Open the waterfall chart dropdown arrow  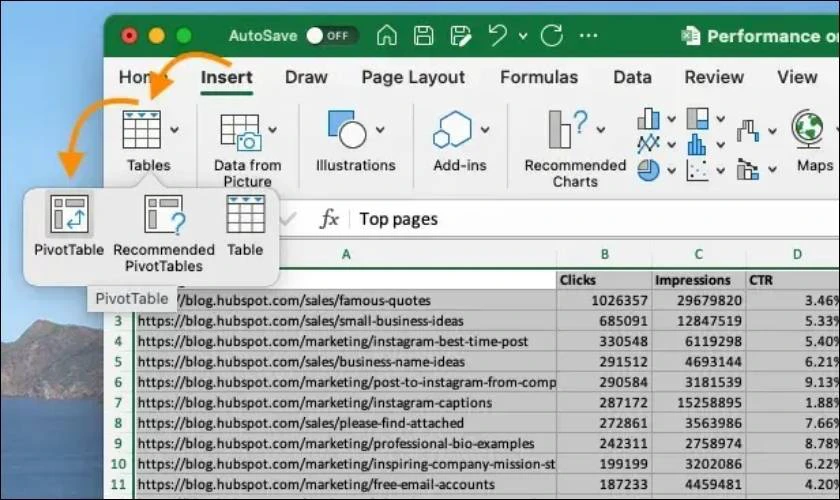772,131
